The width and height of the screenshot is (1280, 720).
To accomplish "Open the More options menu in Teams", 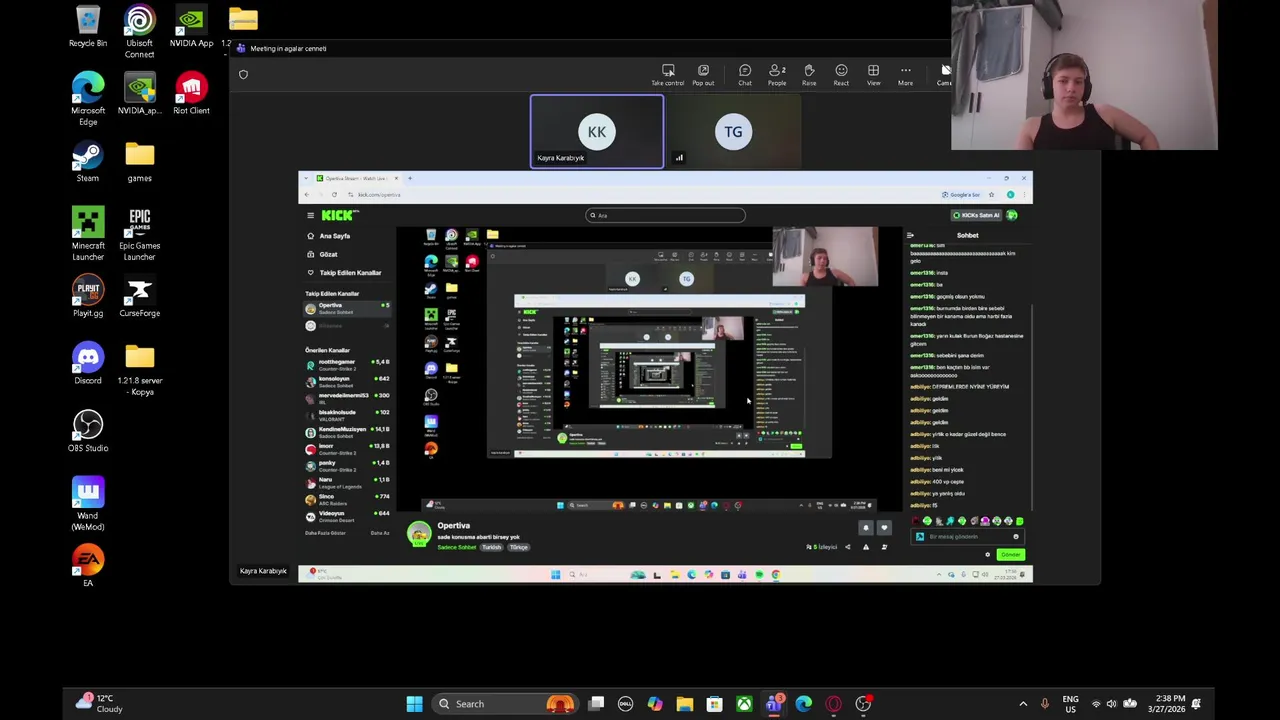I will (905, 75).
